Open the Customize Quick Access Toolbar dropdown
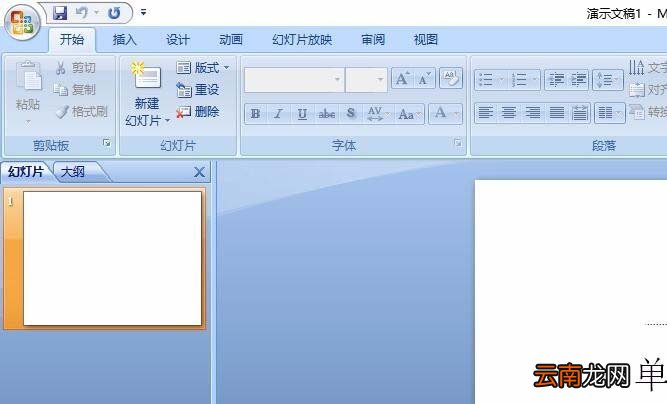 point(143,12)
